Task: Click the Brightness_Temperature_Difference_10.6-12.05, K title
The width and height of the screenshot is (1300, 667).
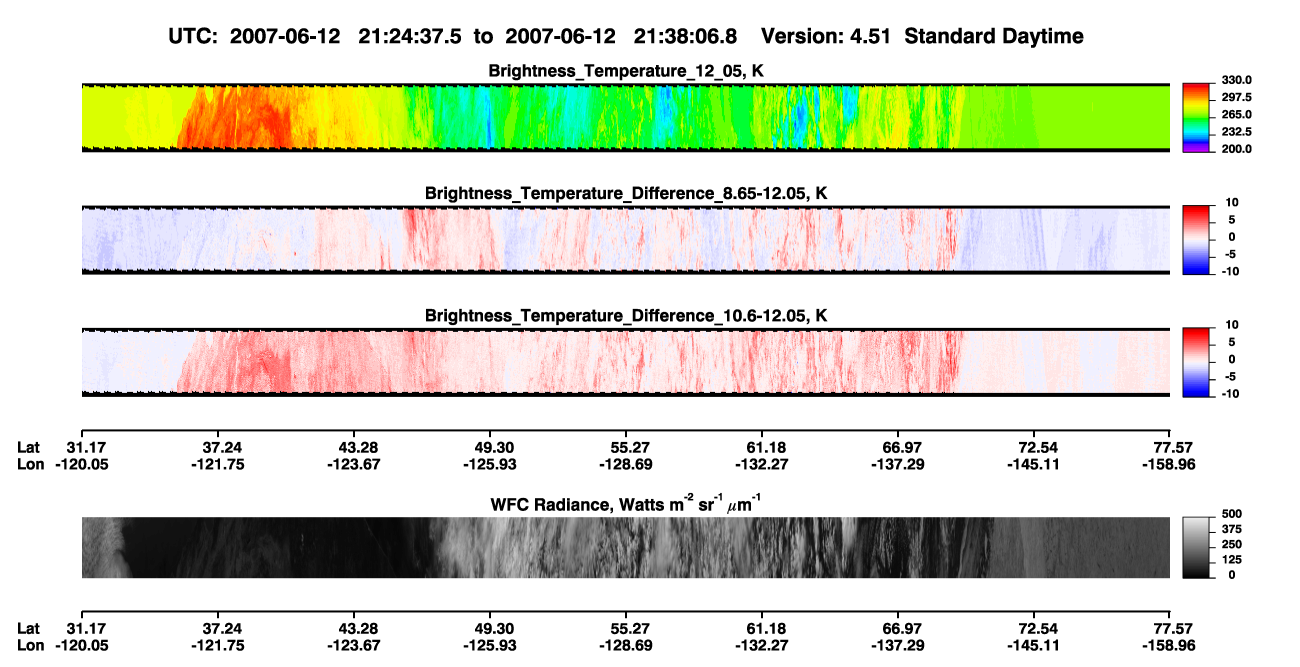Action: [x=626, y=316]
